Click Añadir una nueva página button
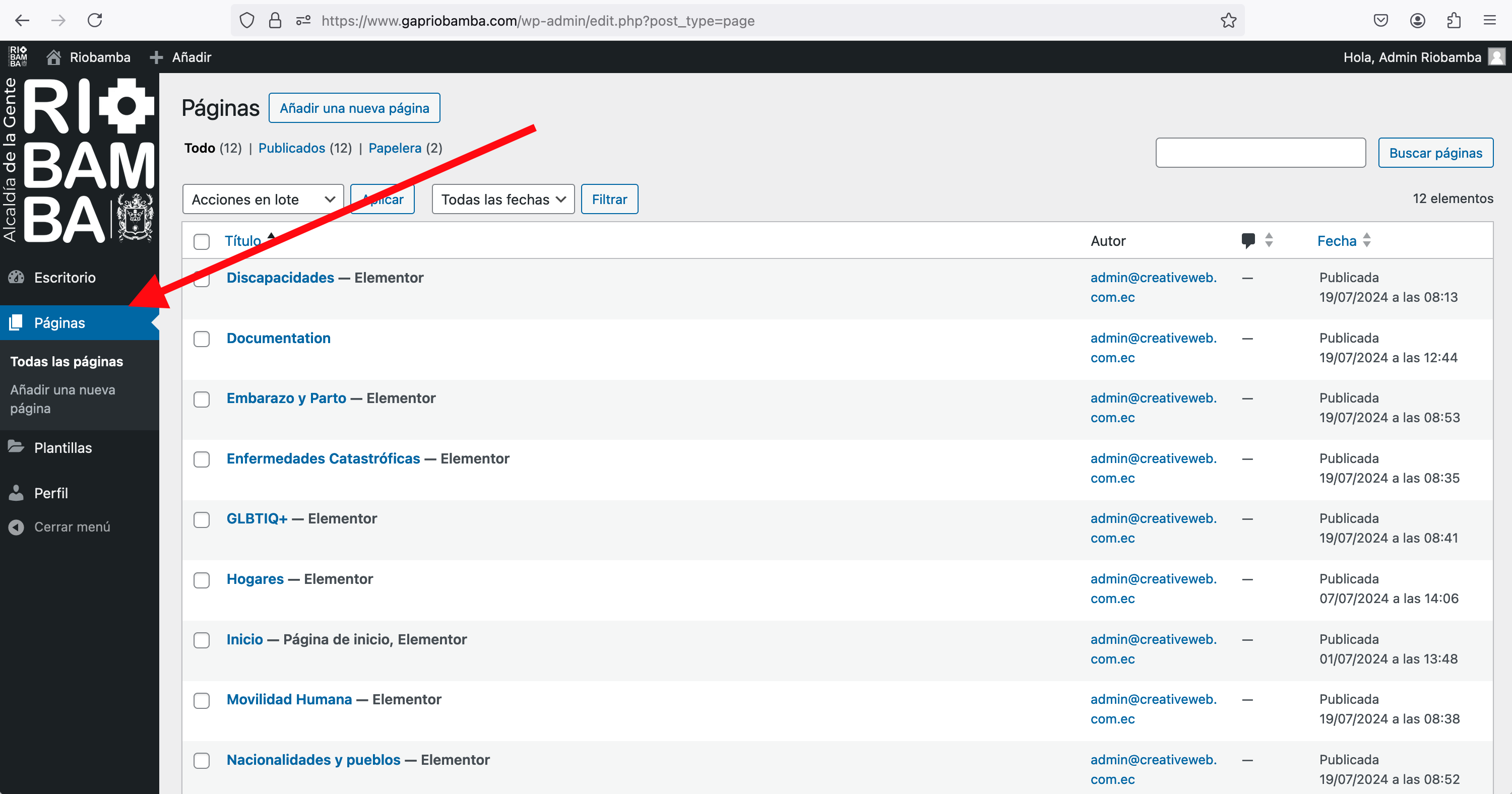Screen dimensions: 1512x794 pyautogui.click(x=354, y=108)
